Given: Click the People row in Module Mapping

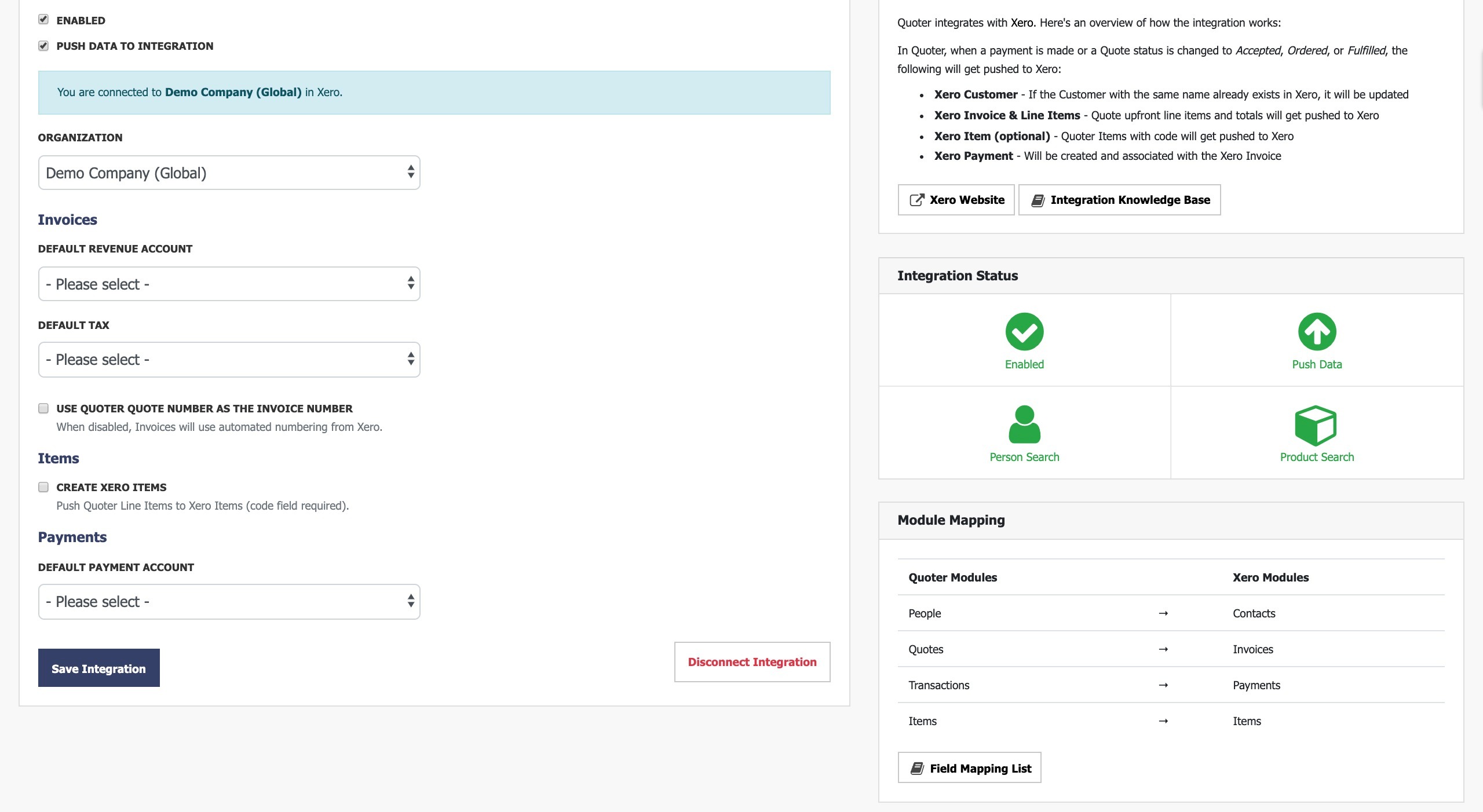Looking at the screenshot, I should (x=1171, y=613).
